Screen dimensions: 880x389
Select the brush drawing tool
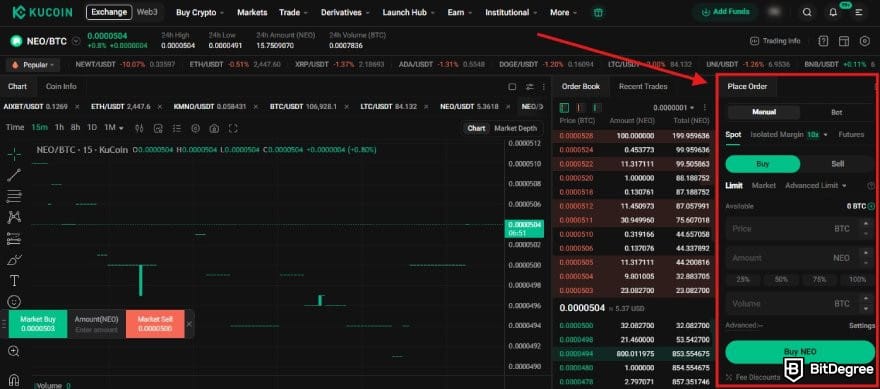coord(14,259)
